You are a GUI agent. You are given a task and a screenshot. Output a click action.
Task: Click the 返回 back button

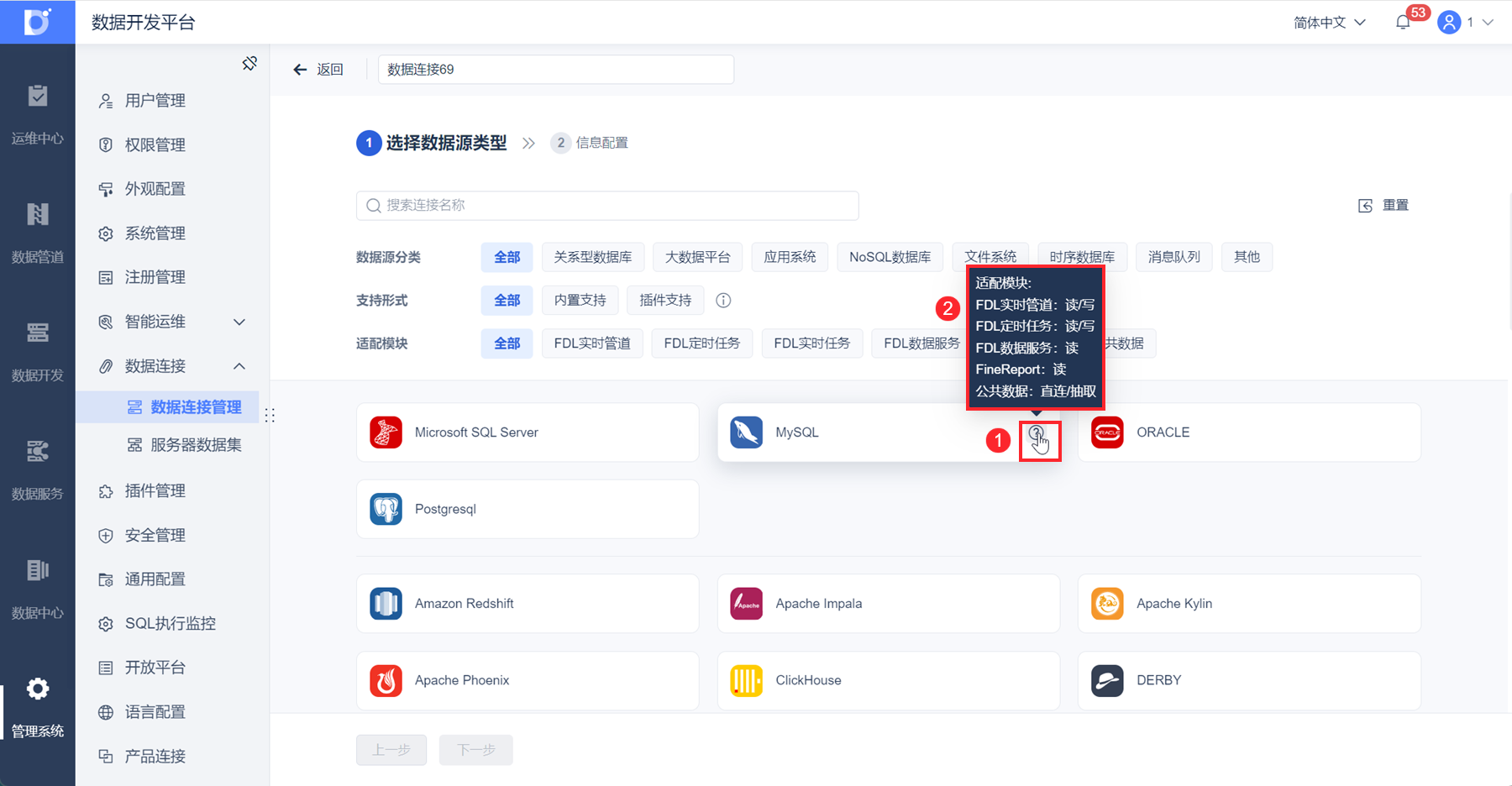318,70
